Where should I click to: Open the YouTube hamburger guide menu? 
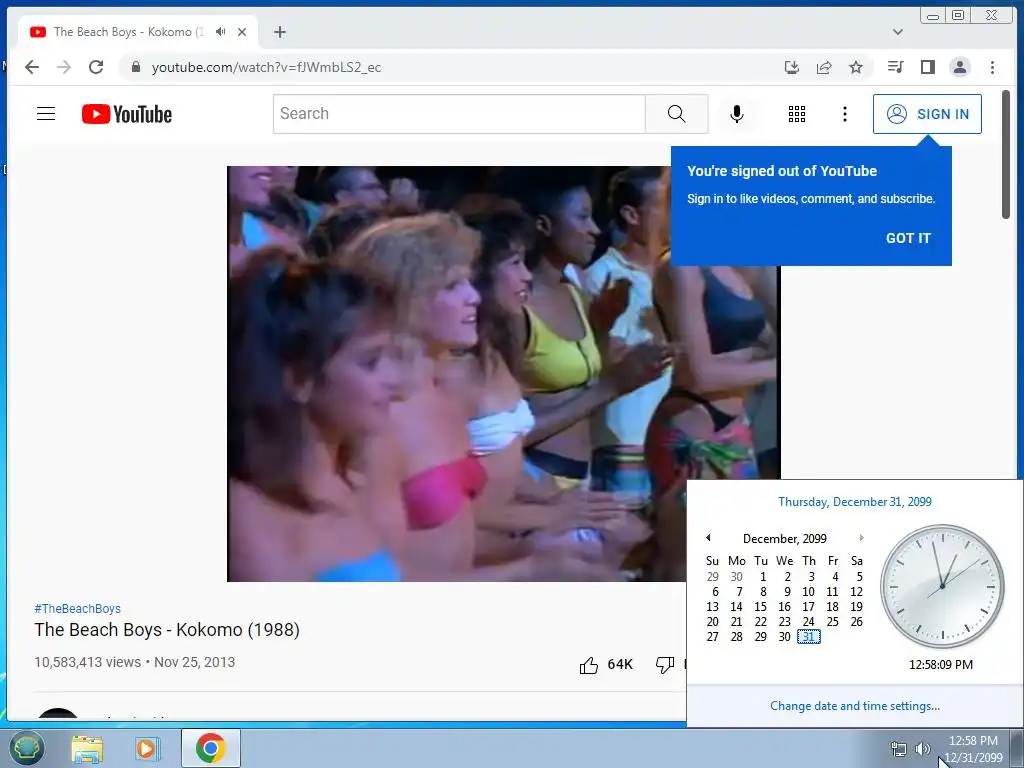46,114
